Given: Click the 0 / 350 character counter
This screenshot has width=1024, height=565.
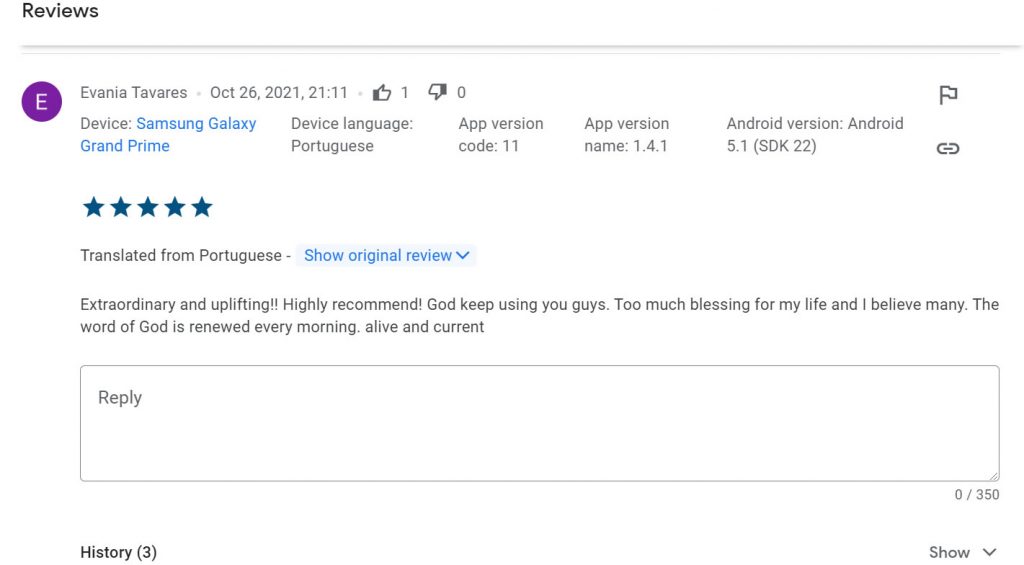Looking at the screenshot, I should pos(976,494).
